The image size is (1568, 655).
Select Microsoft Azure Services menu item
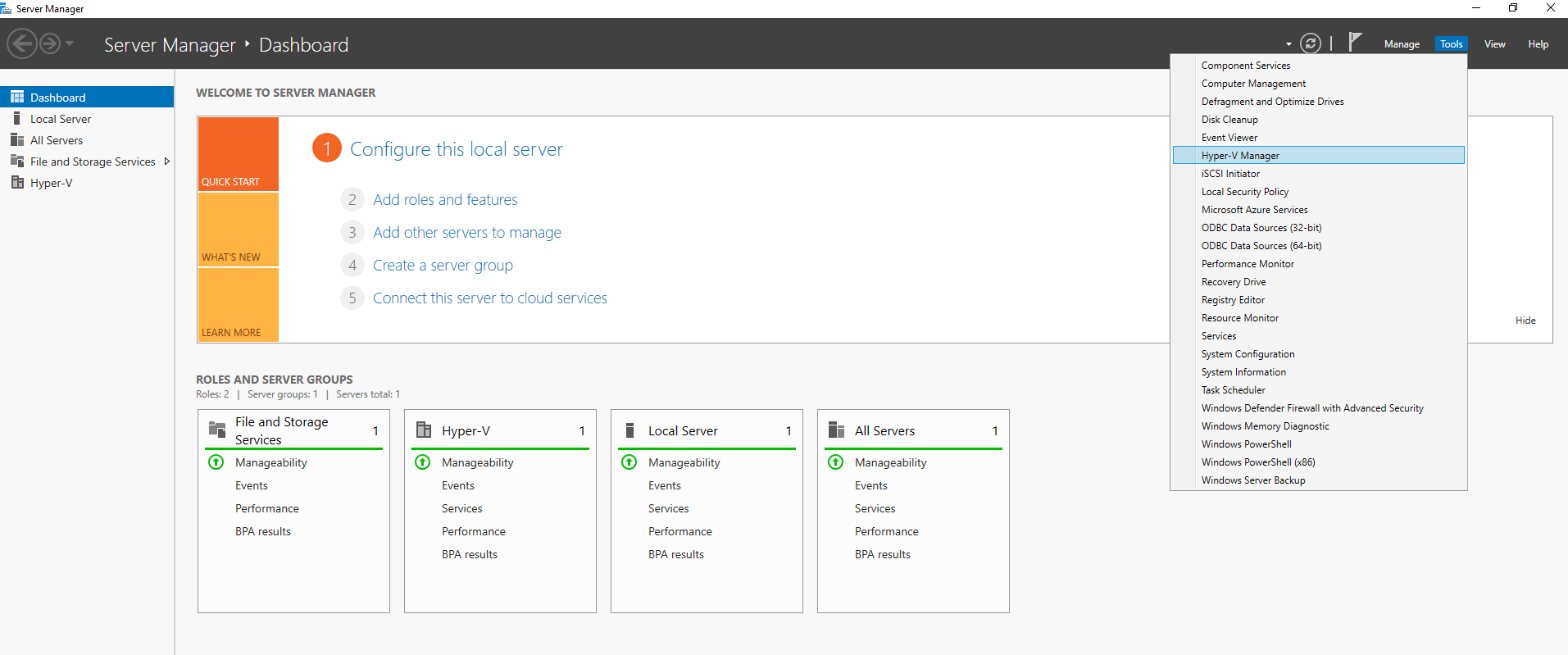pos(1319,210)
